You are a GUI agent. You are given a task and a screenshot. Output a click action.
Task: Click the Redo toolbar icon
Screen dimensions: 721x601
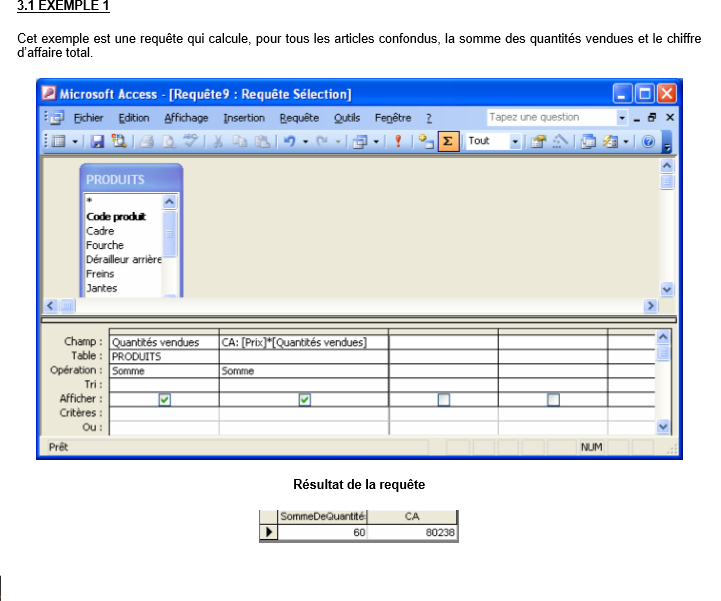322,141
